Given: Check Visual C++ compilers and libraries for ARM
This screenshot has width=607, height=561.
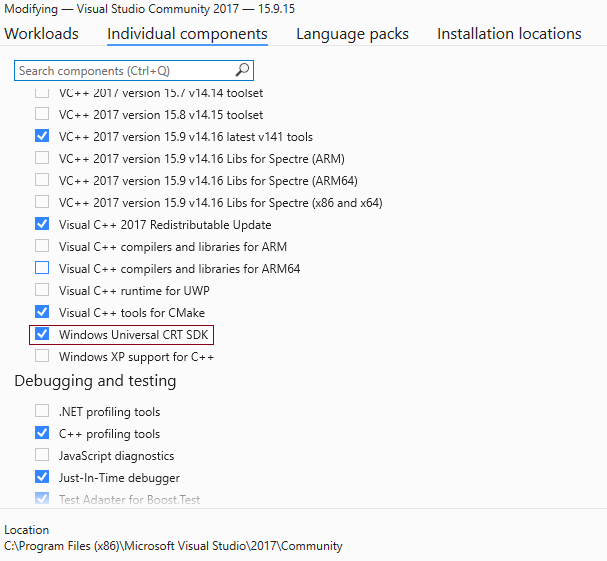Looking at the screenshot, I should (x=42, y=246).
